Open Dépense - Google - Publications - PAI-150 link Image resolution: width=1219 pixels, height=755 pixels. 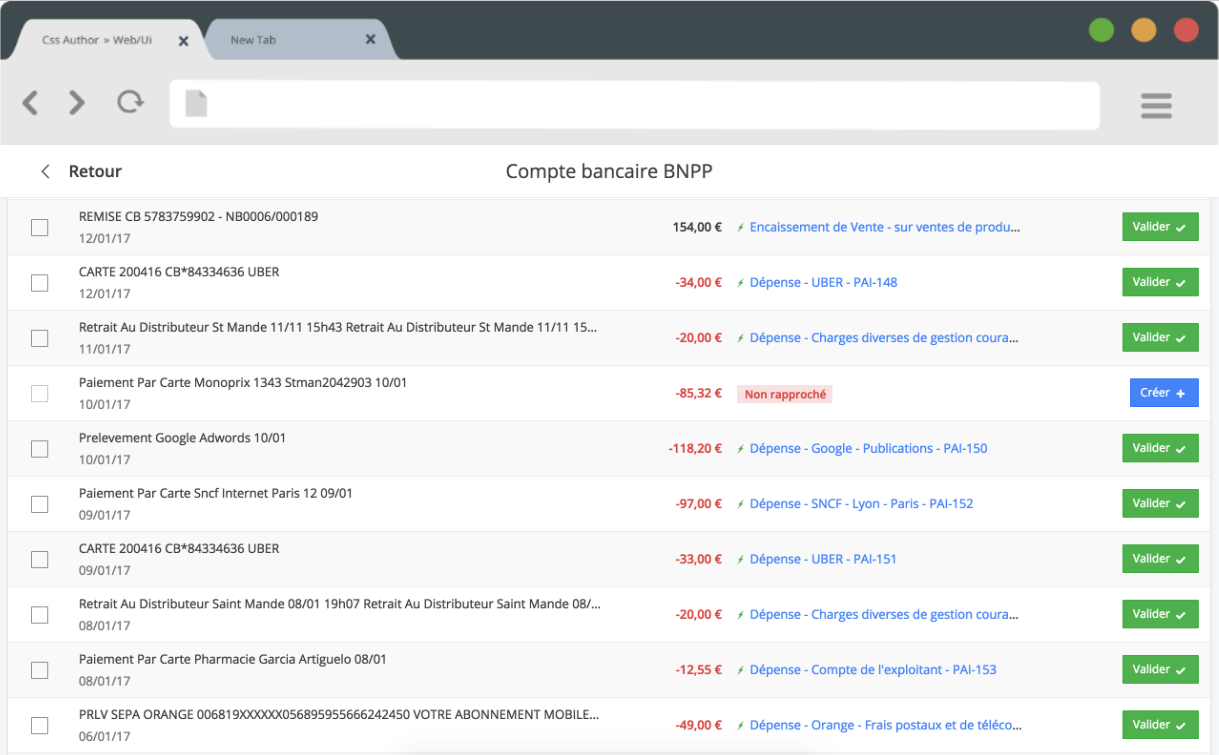pos(868,449)
